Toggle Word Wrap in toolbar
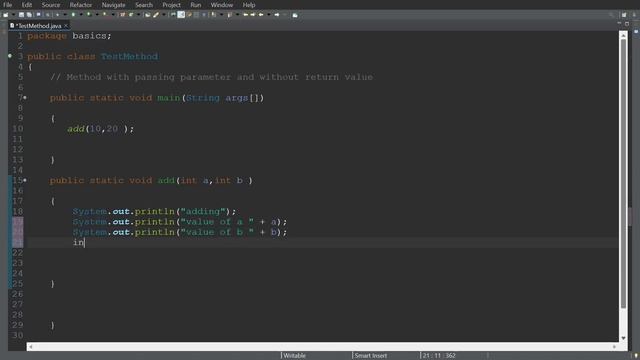Viewport: 640px width, 360px height. (189, 15)
